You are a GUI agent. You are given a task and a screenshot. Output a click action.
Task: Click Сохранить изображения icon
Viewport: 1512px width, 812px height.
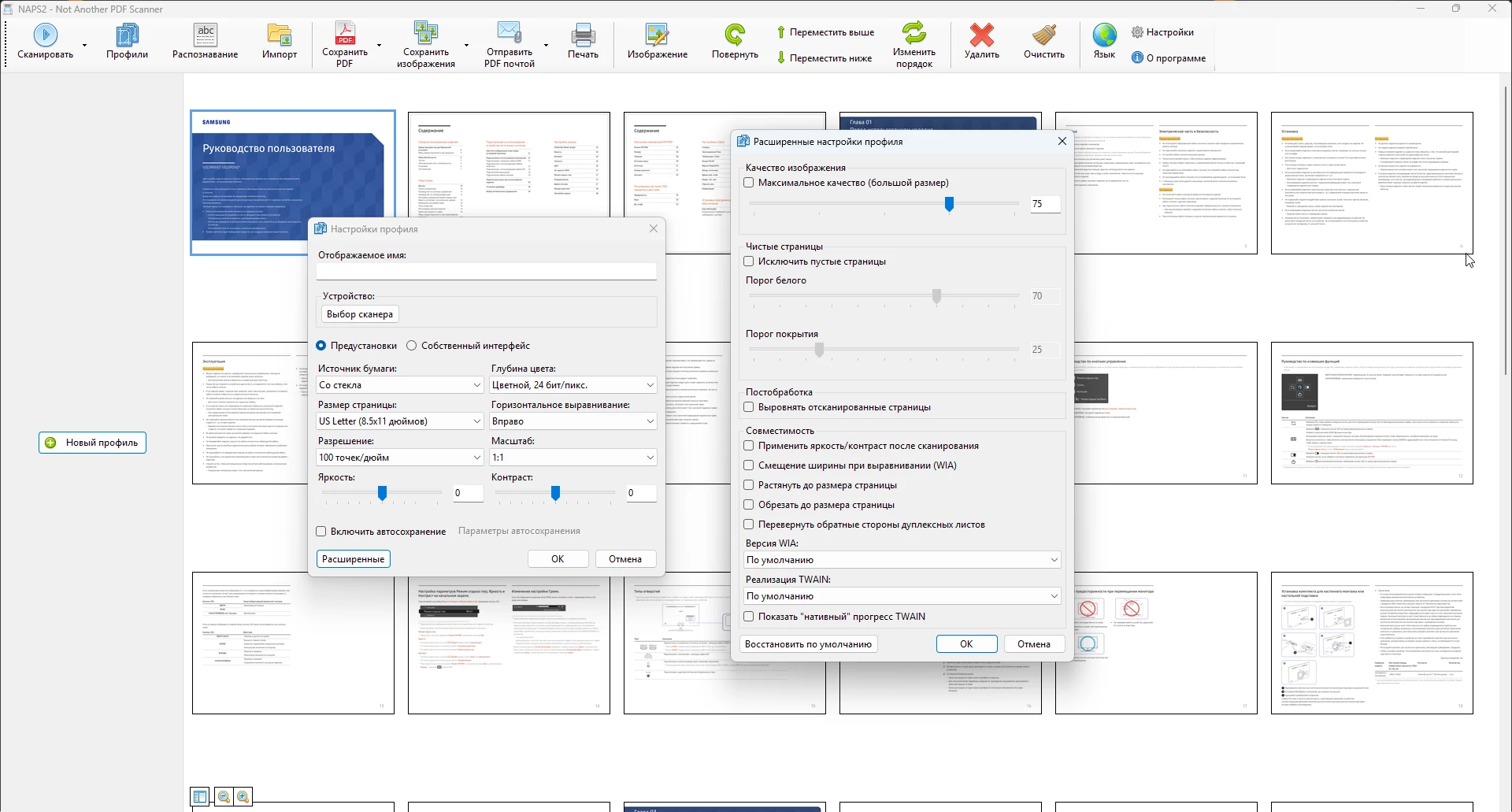click(x=426, y=33)
